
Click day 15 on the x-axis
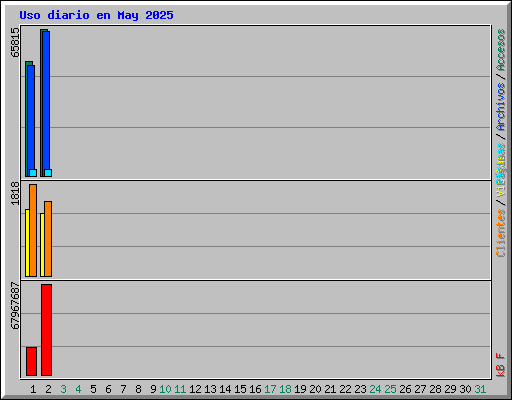point(240,389)
